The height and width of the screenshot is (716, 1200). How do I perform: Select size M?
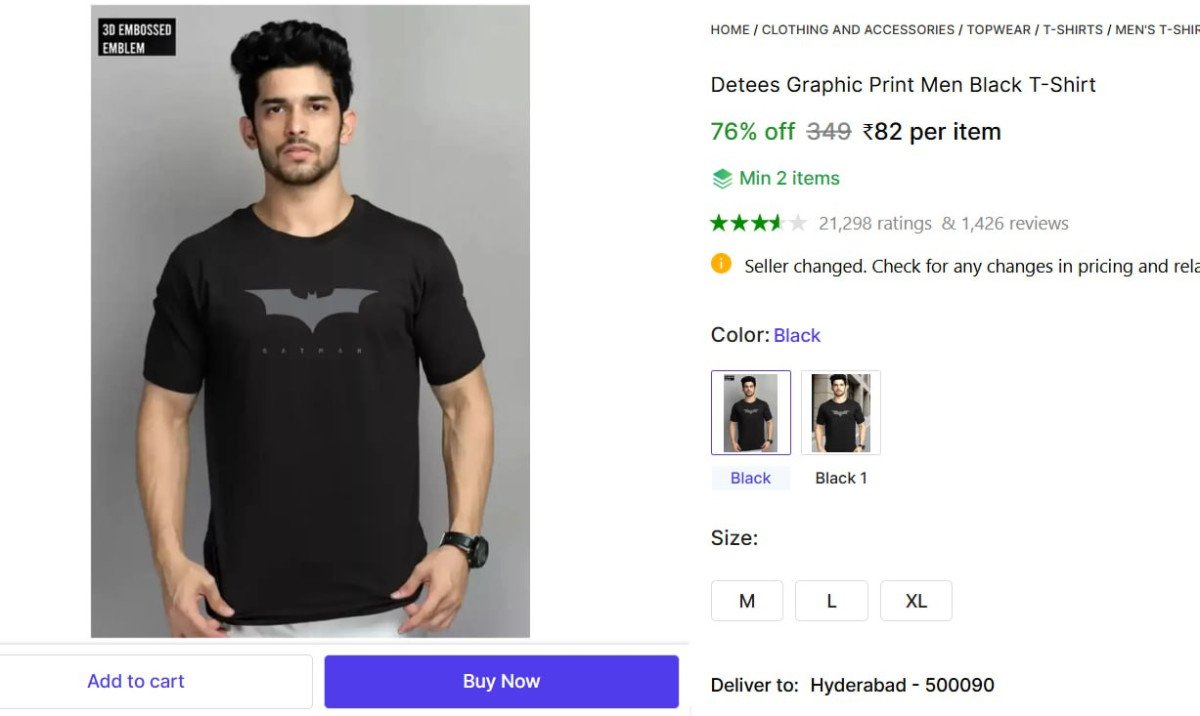tap(747, 601)
